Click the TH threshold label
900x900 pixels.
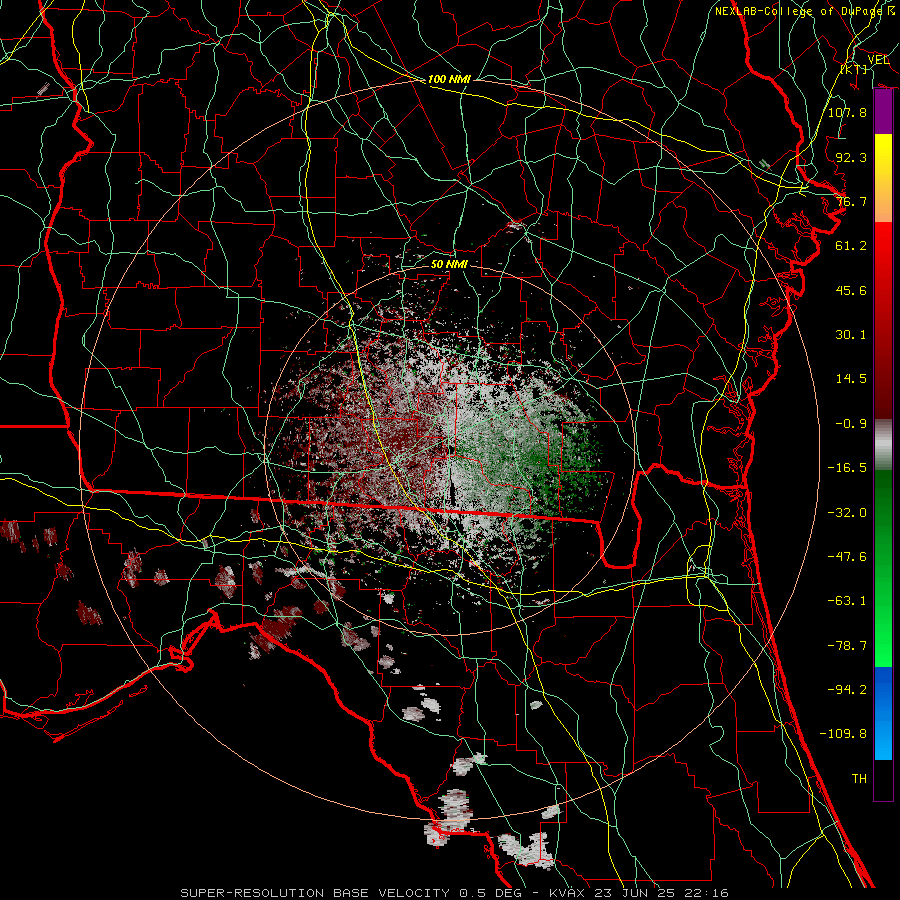859,779
